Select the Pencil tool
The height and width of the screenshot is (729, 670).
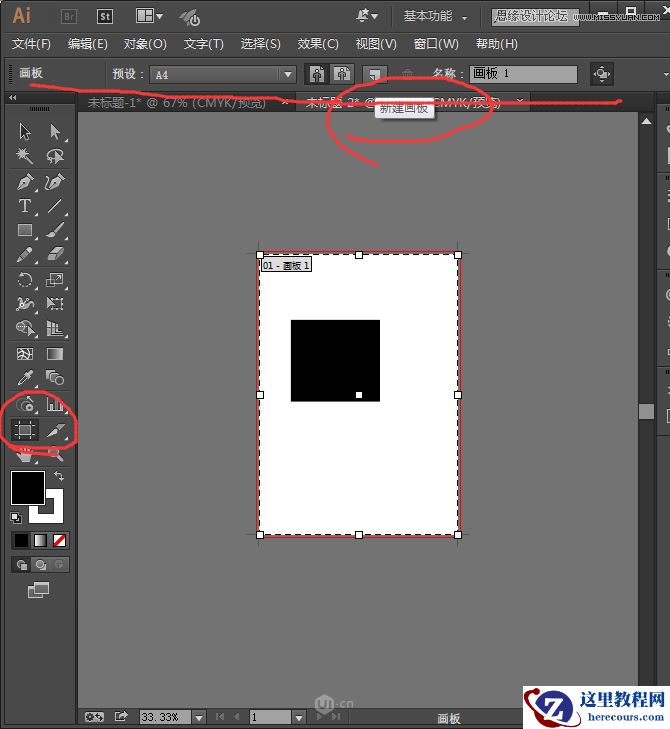pyautogui.click(x=25, y=254)
